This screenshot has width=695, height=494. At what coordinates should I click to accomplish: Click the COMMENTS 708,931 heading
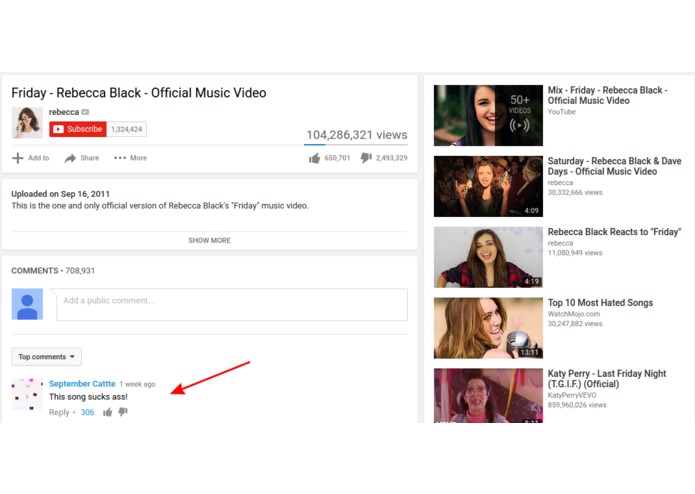tap(53, 271)
